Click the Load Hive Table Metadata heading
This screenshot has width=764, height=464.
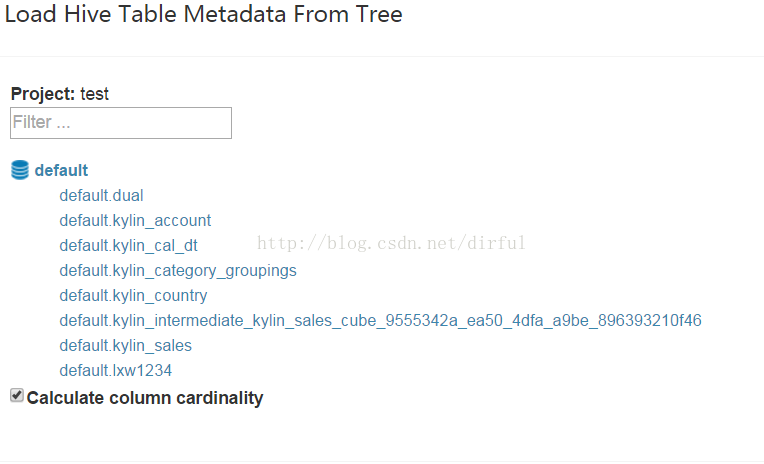tap(203, 14)
